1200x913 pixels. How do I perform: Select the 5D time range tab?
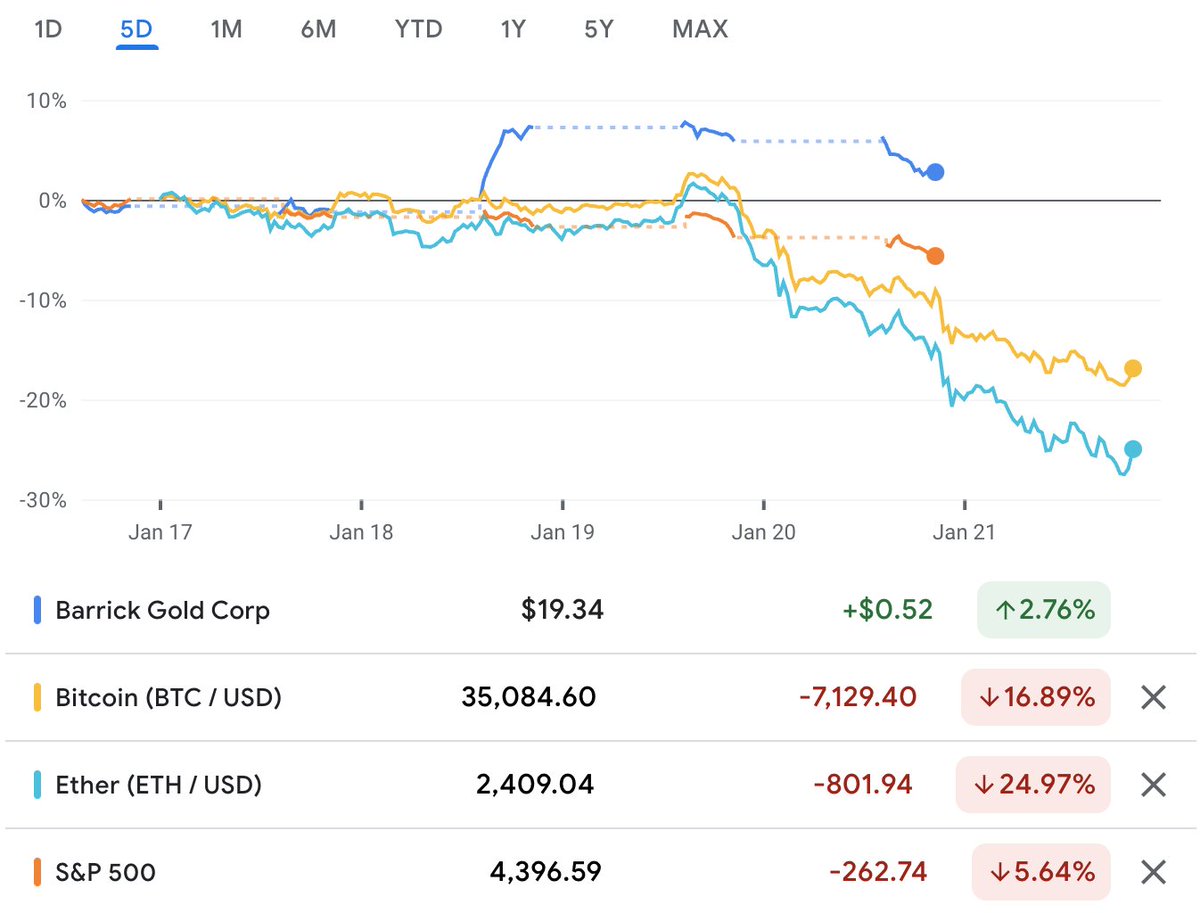click(136, 29)
